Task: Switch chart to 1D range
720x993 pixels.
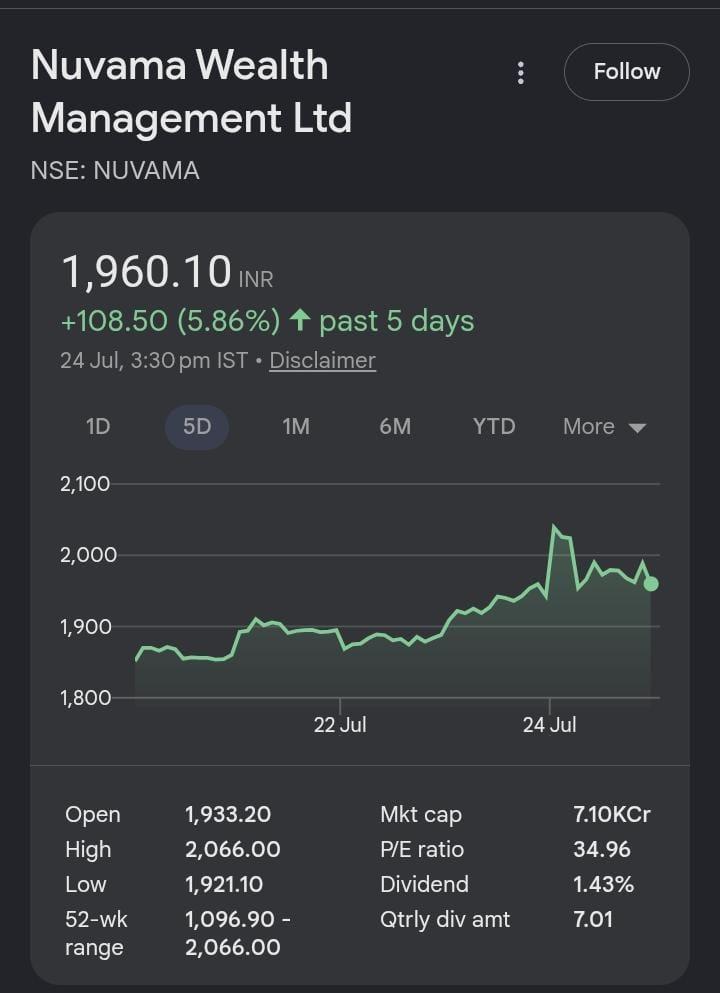Action: [x=98, y=427]
